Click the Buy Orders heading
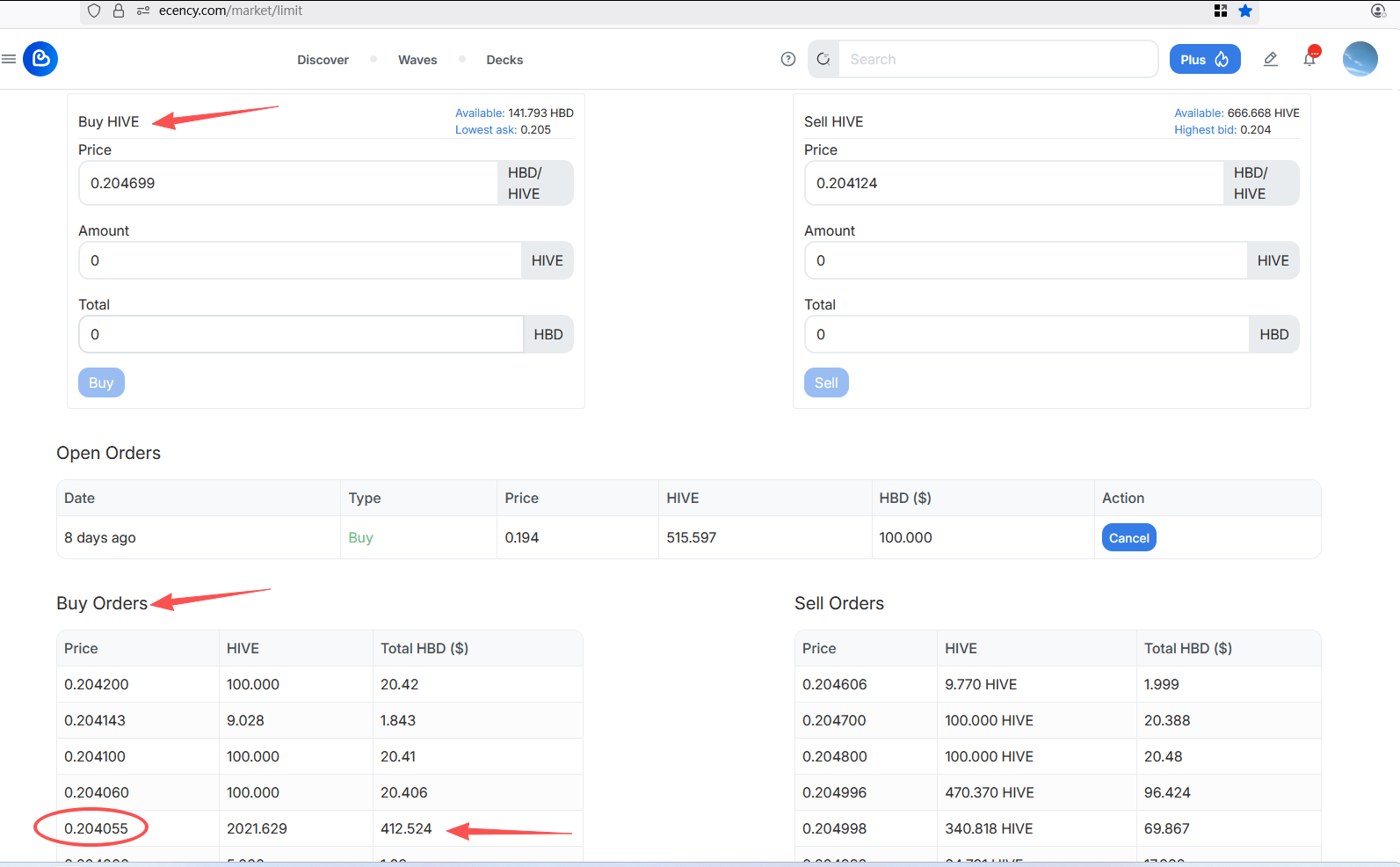 (102, 603)
